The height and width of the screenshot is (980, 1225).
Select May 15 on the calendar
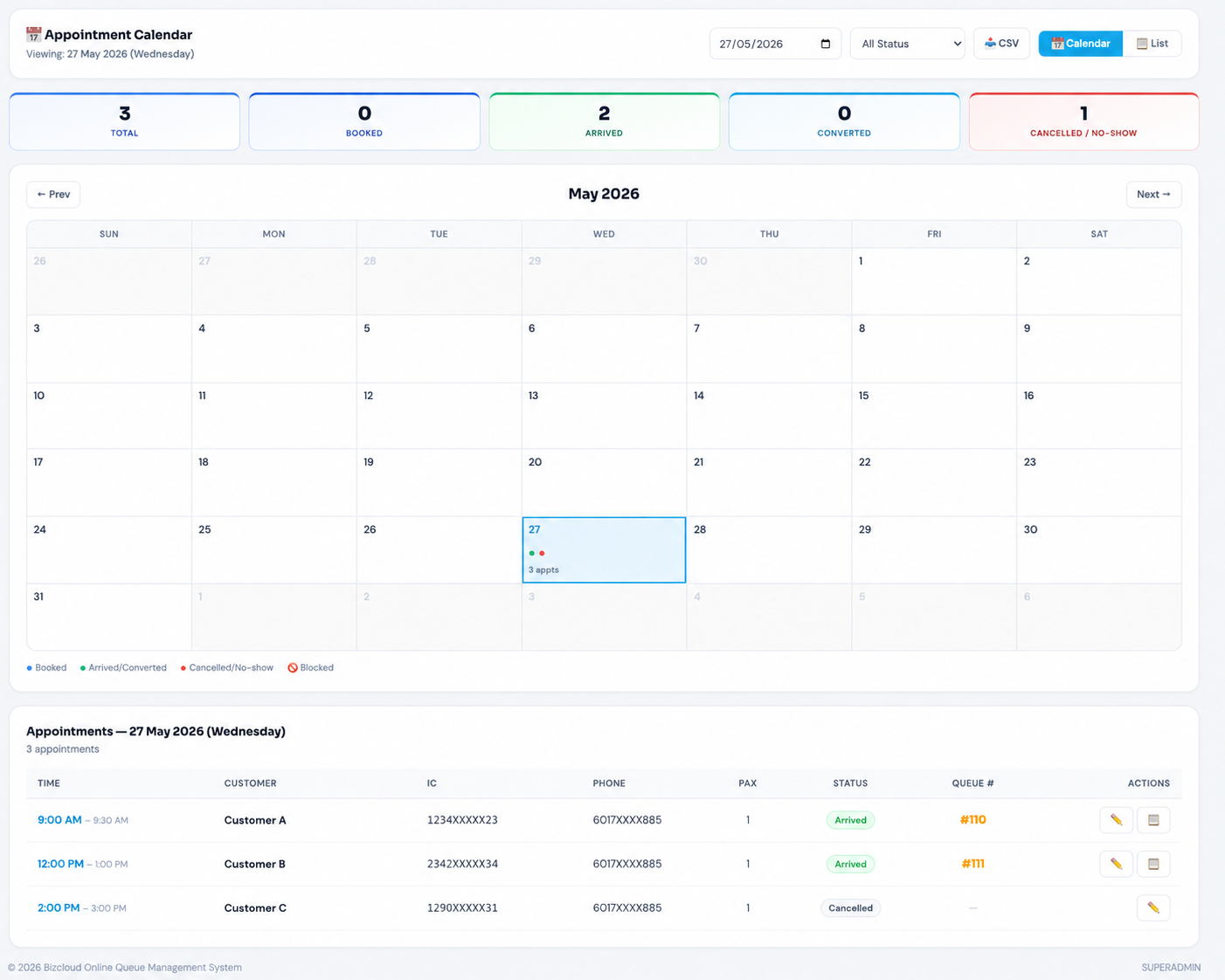point(934,416)
